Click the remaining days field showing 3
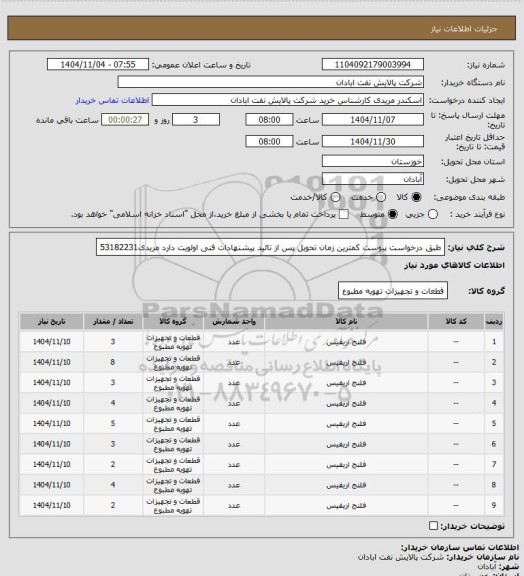This screenshot has height=576, width=524. (x=196, y=120)
